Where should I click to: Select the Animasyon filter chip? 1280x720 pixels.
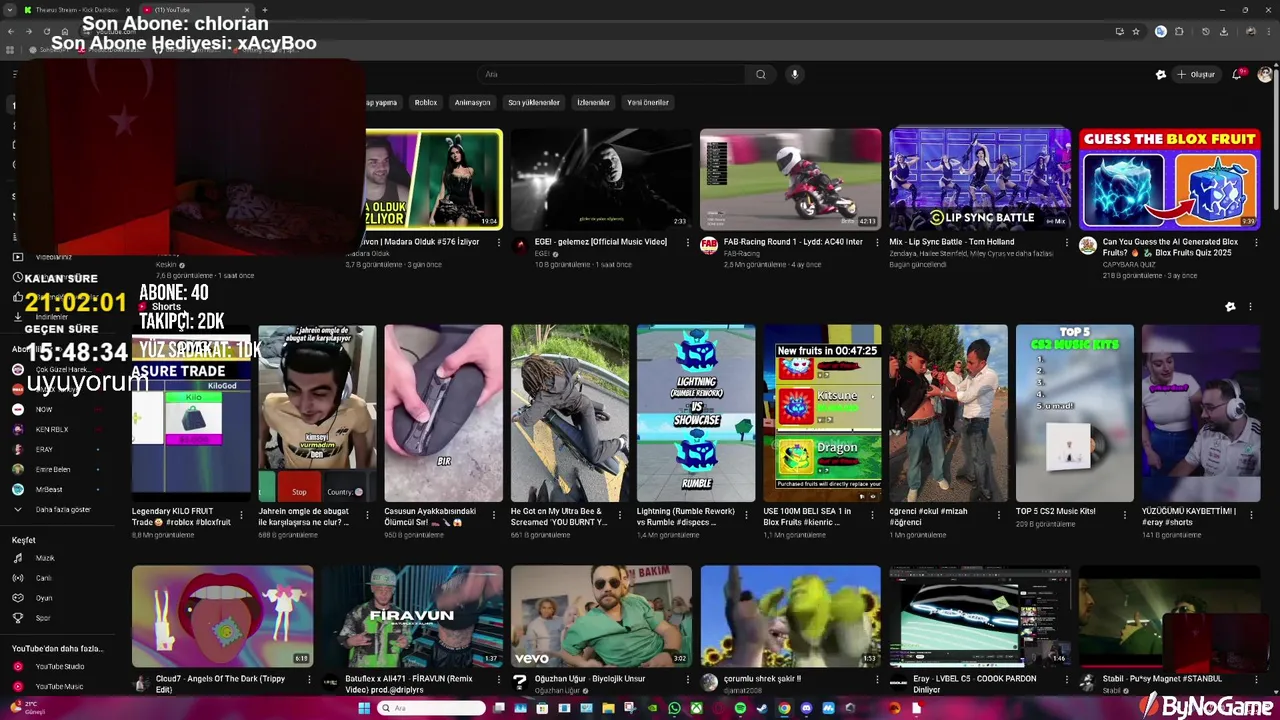[472, 102]
